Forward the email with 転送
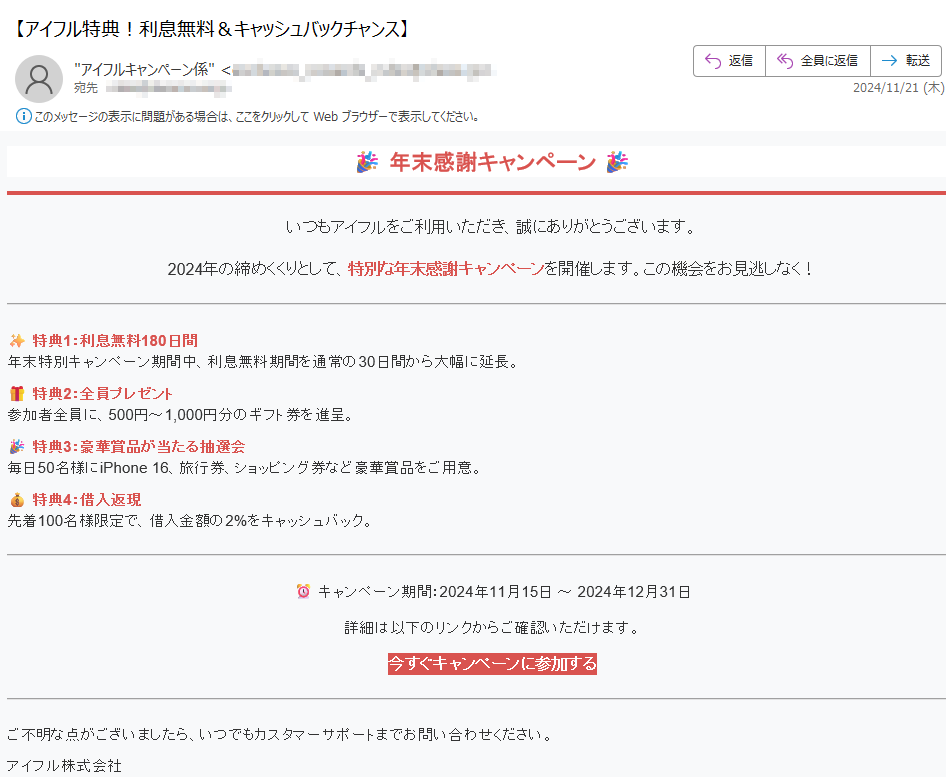Viewport: 946px width, 777px height. coord(906,61)
